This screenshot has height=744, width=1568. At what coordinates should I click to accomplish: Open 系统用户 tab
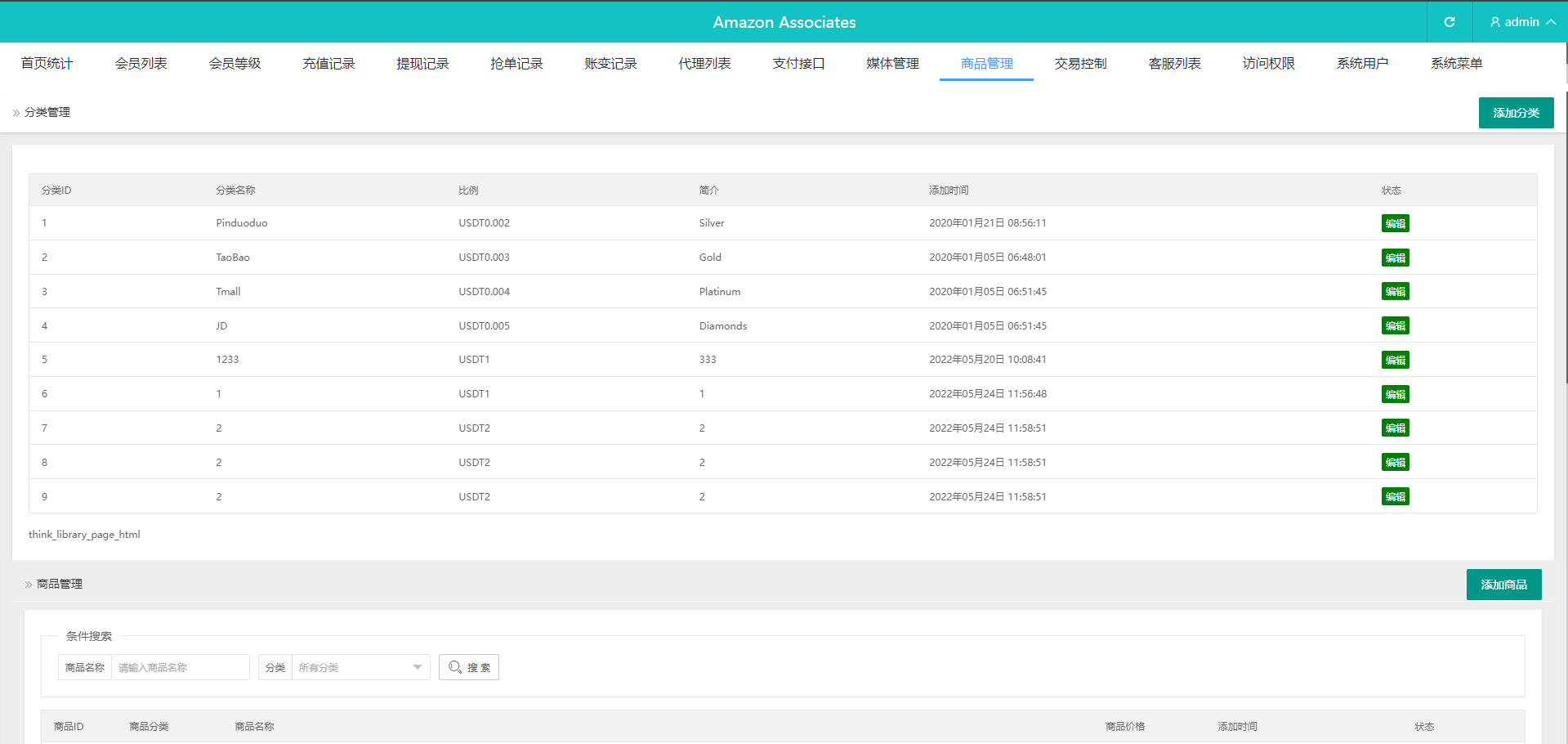[1362, 63]
